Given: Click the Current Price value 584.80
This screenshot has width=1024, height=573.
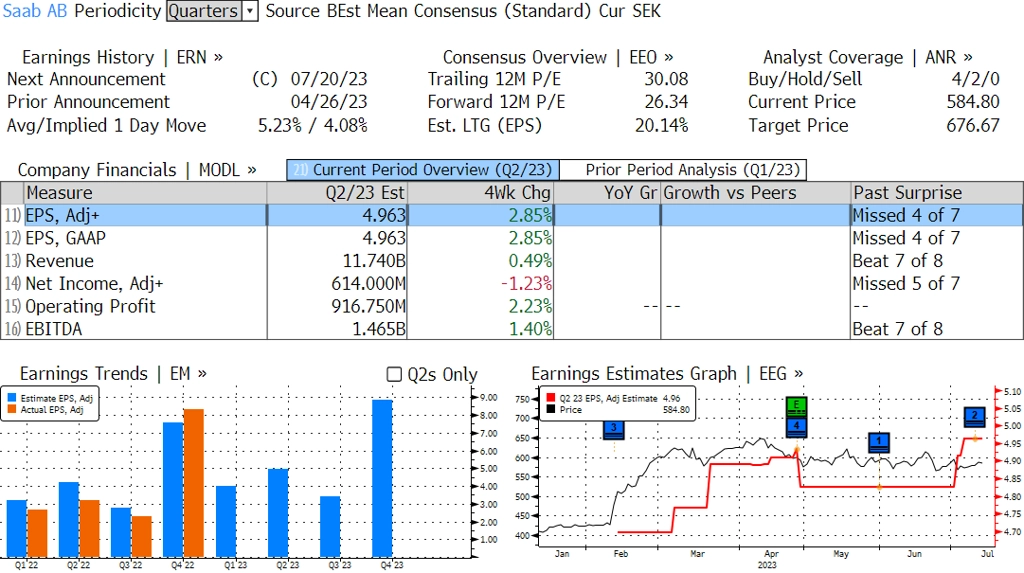Looking at the screenshot, I should (x=973, y=102).
